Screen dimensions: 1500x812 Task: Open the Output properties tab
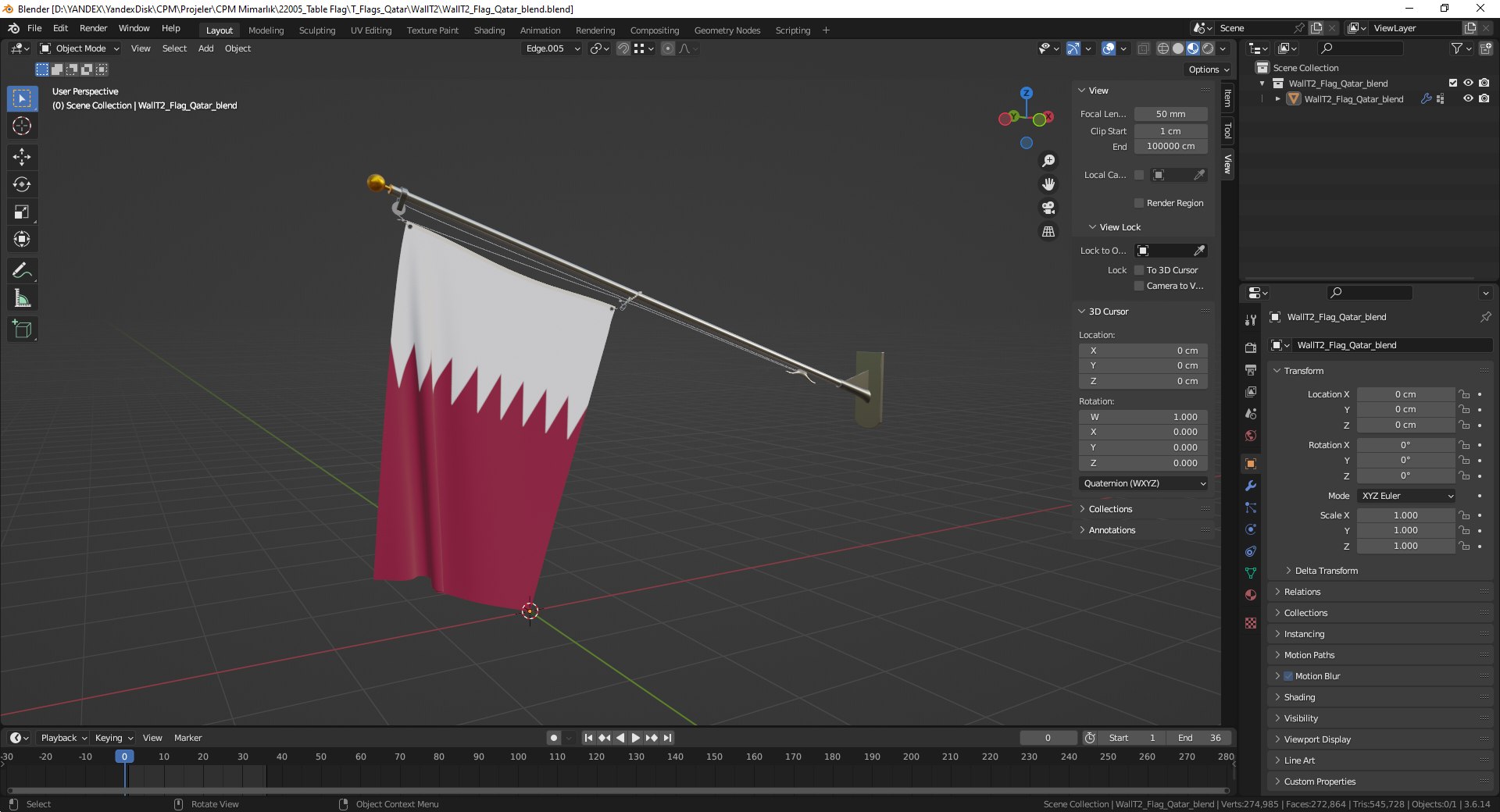click(x=1251, y=369)
